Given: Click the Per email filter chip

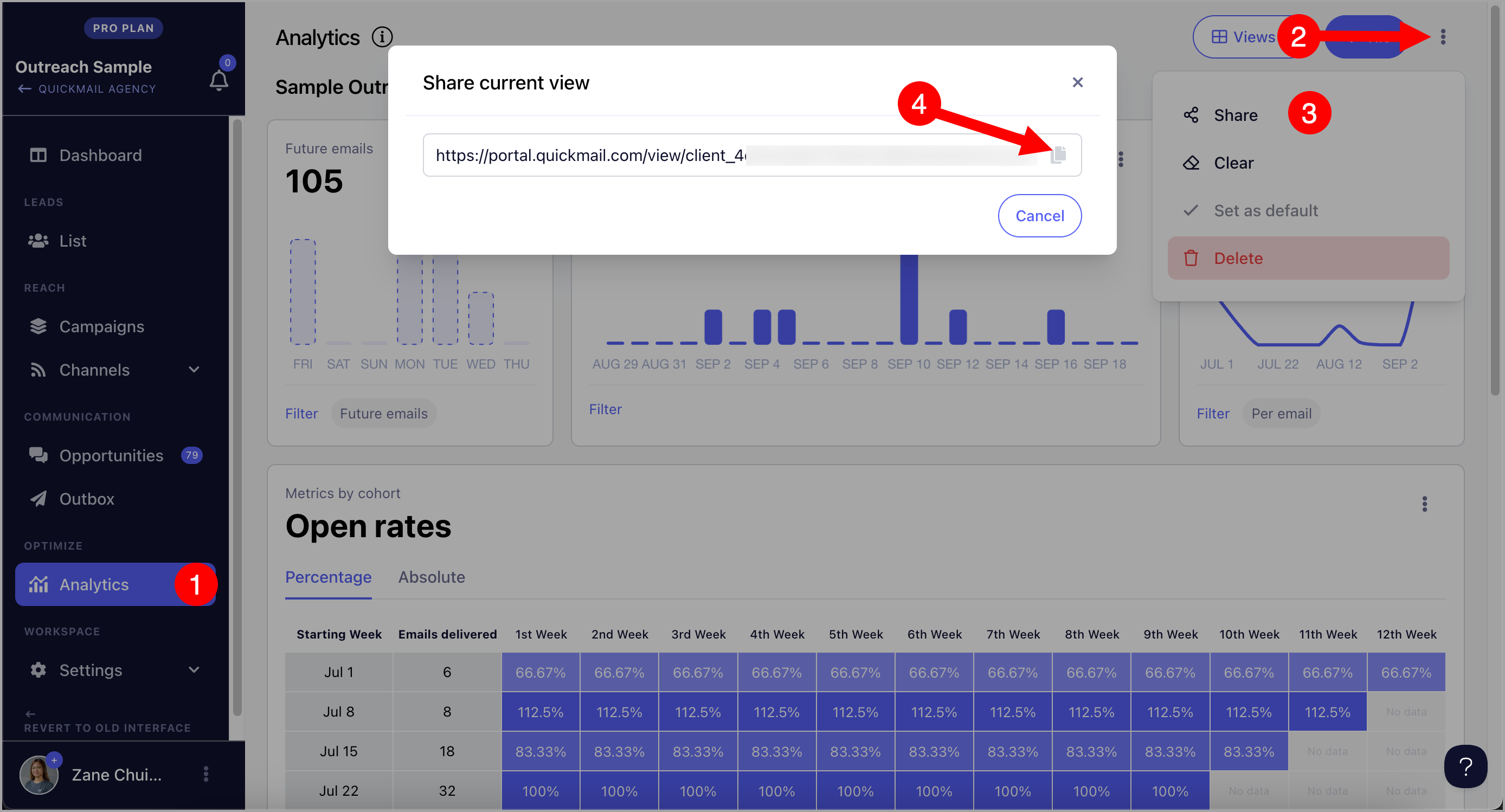Looking at the screenshot, I should pos(1281,414).
